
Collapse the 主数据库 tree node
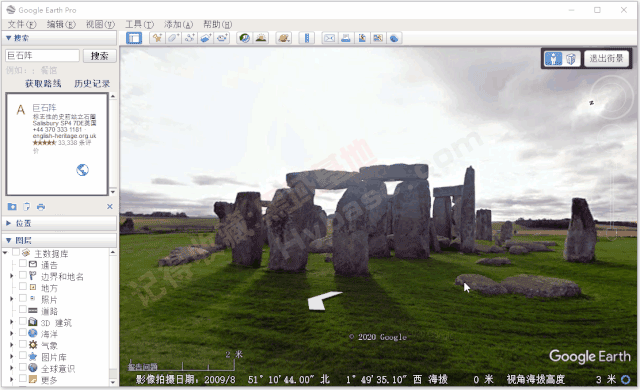click(5, 253)
